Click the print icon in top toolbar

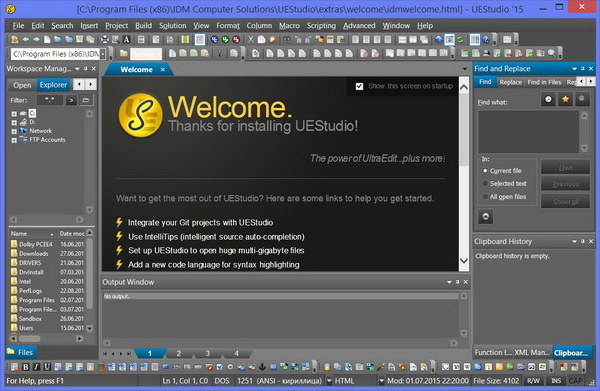[104, 39]
